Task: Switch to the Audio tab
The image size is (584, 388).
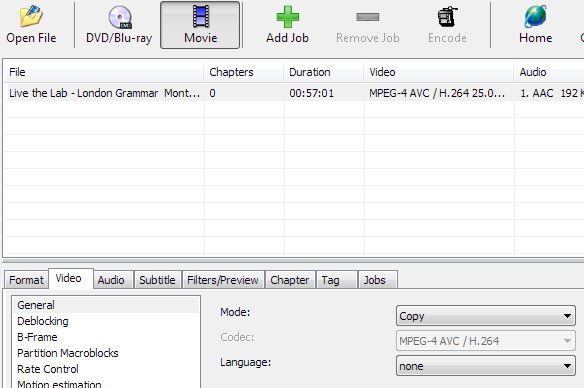Action: pos(111,280)
